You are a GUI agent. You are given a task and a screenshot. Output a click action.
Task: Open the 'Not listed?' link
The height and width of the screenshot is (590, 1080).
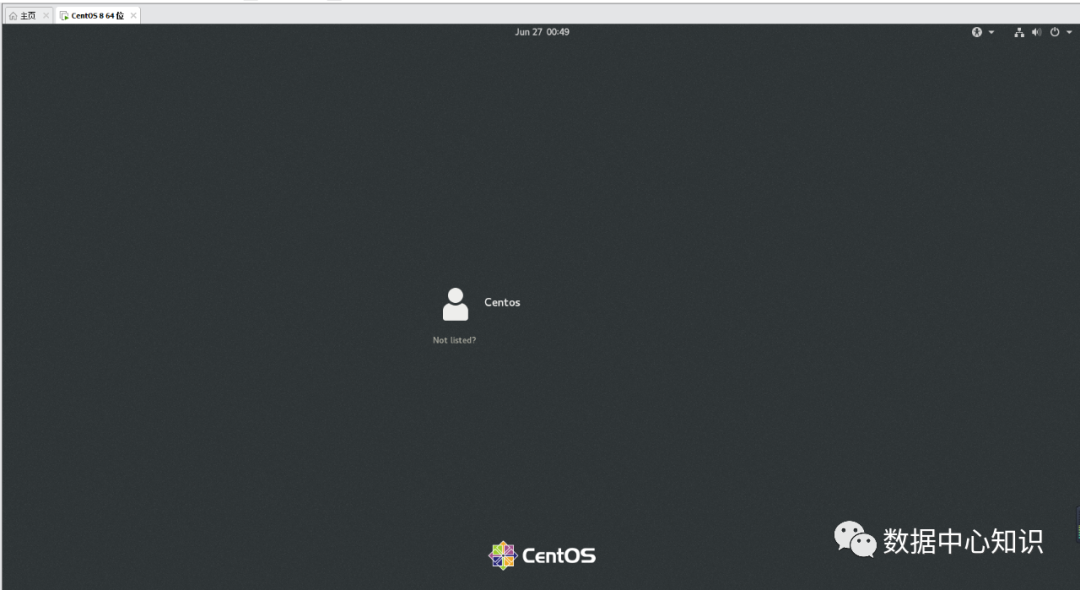(x=454, y=340)
